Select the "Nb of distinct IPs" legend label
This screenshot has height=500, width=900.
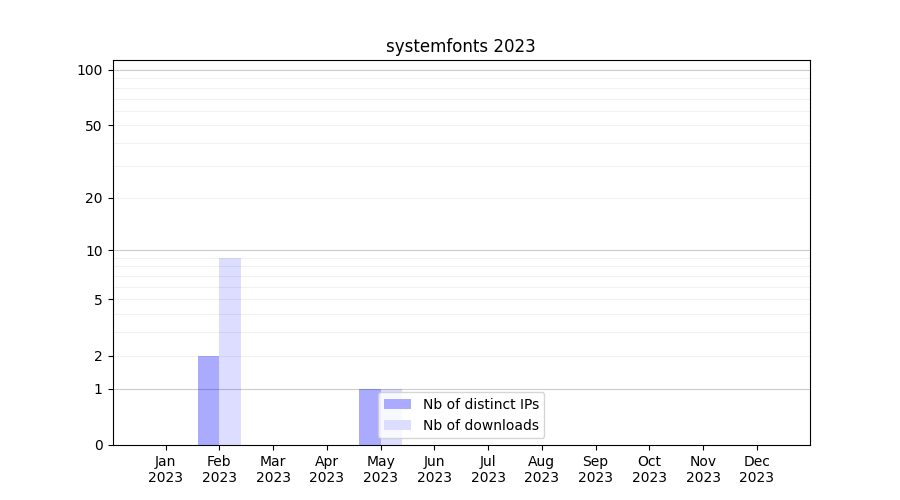pos(480,404)
